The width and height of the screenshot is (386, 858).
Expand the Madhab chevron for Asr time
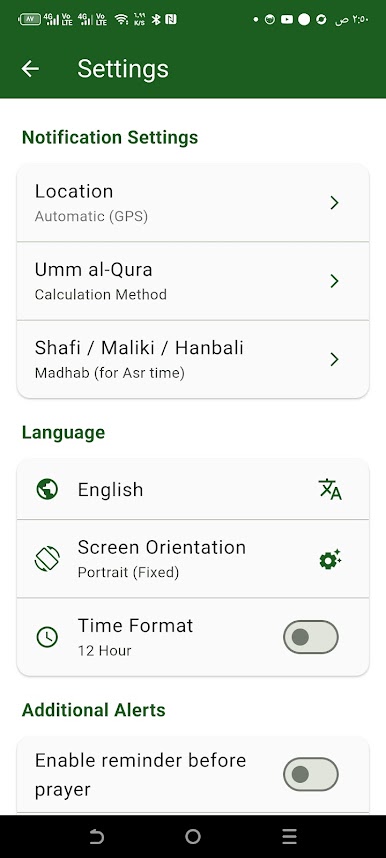[x=334, y=360]
